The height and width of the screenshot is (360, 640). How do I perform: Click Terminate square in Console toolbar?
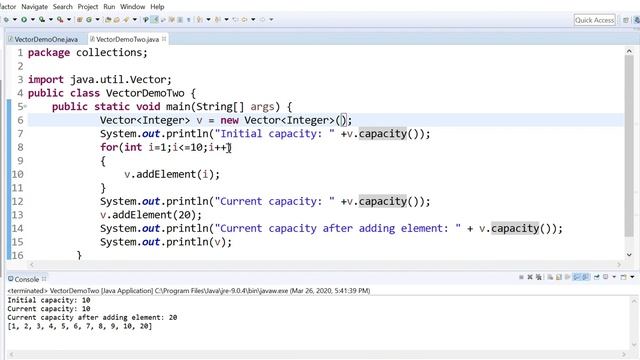(521, 277)
